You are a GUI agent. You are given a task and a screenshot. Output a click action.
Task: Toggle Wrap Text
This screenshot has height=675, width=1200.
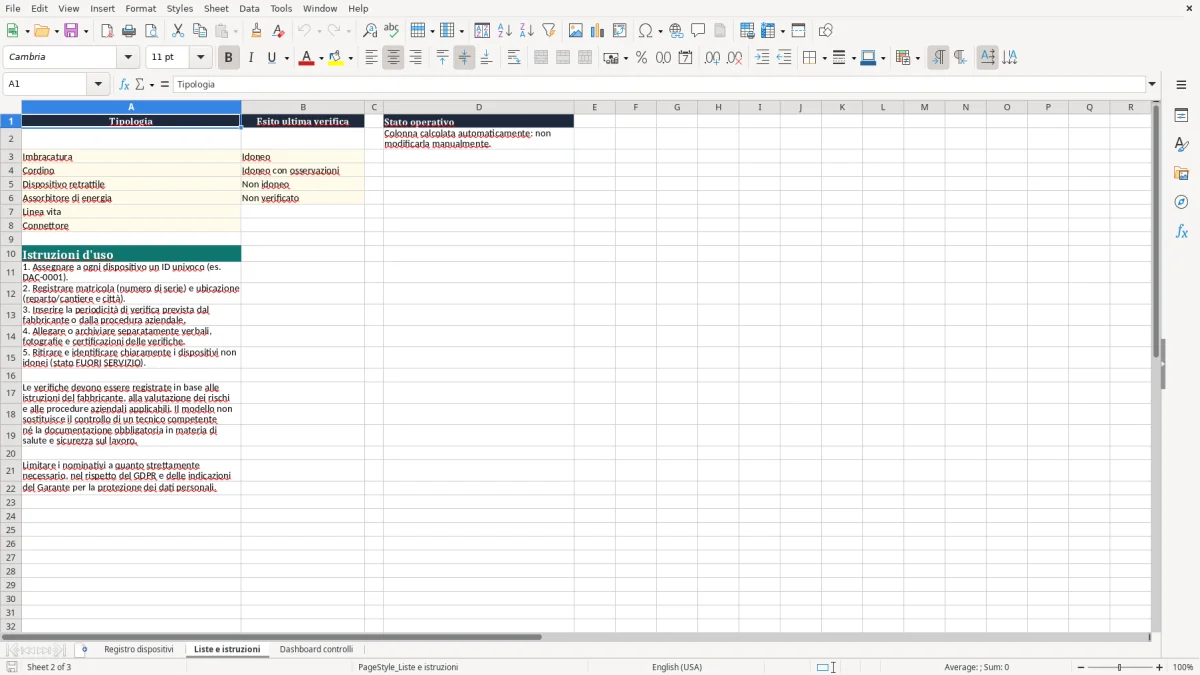point(514,58)
